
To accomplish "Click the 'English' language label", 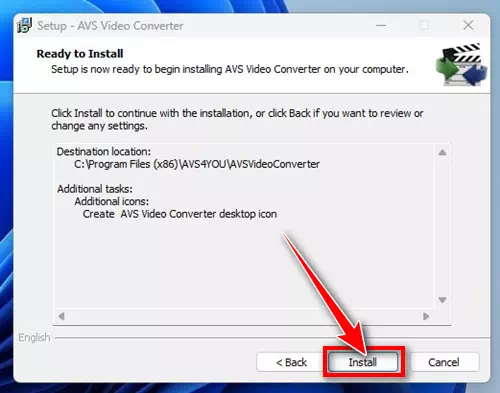I will coord(34,338).
